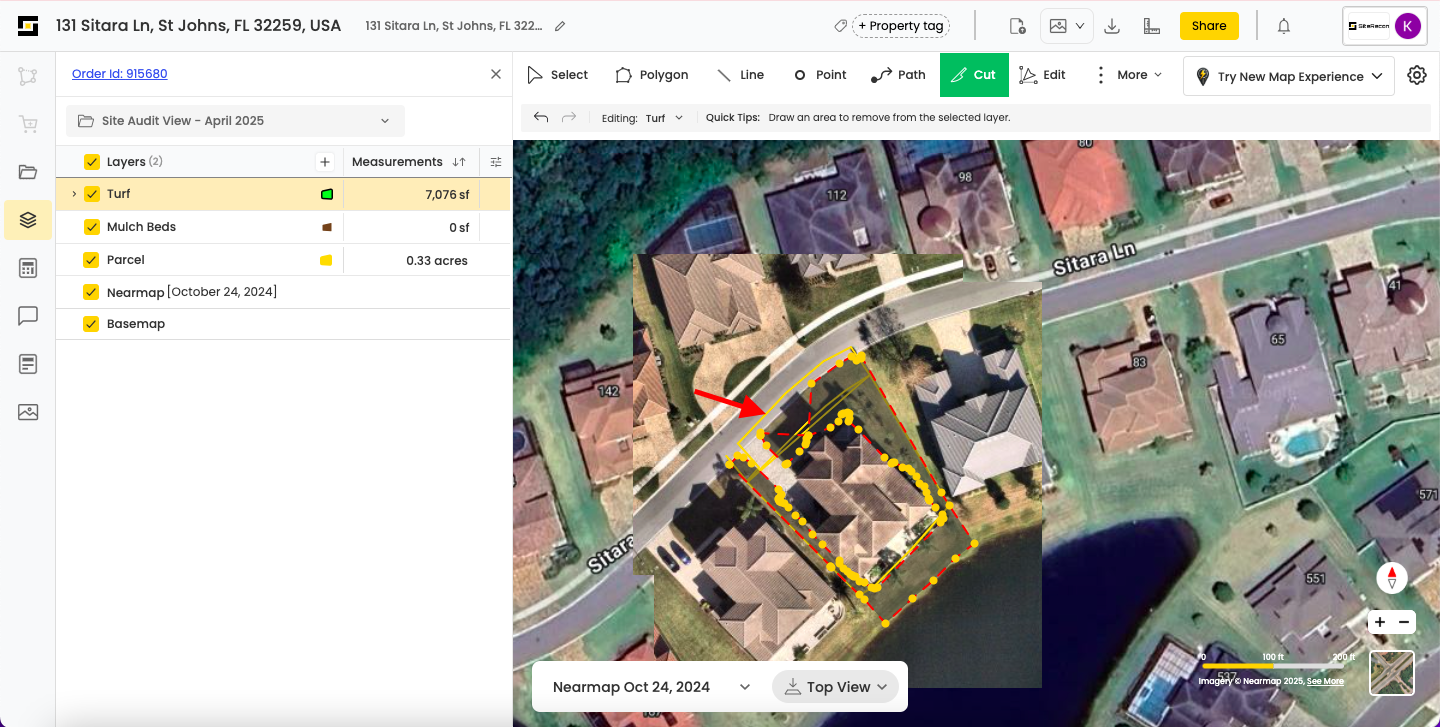The height and width of the screenshot is (727, 1440).
Task: Open the folder sidebar icon
Action: point(28,172)
